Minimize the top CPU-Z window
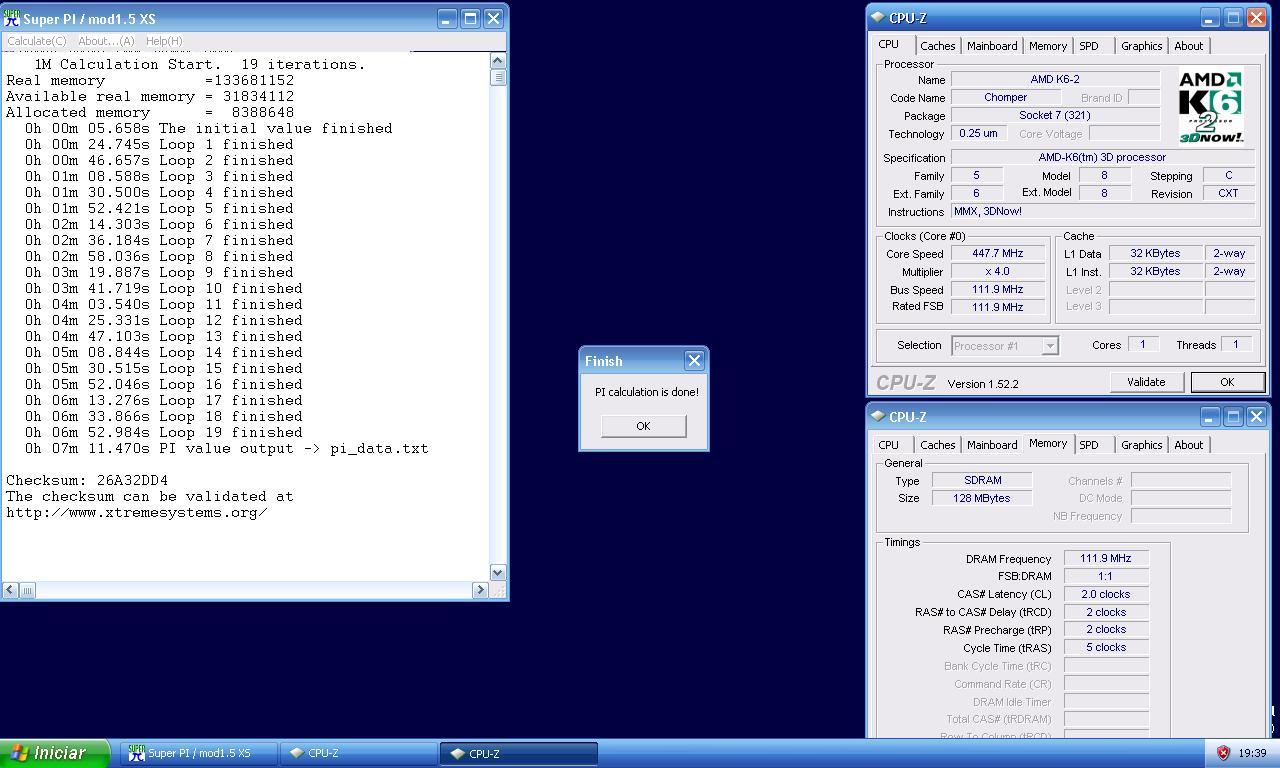 (1210, 17)
